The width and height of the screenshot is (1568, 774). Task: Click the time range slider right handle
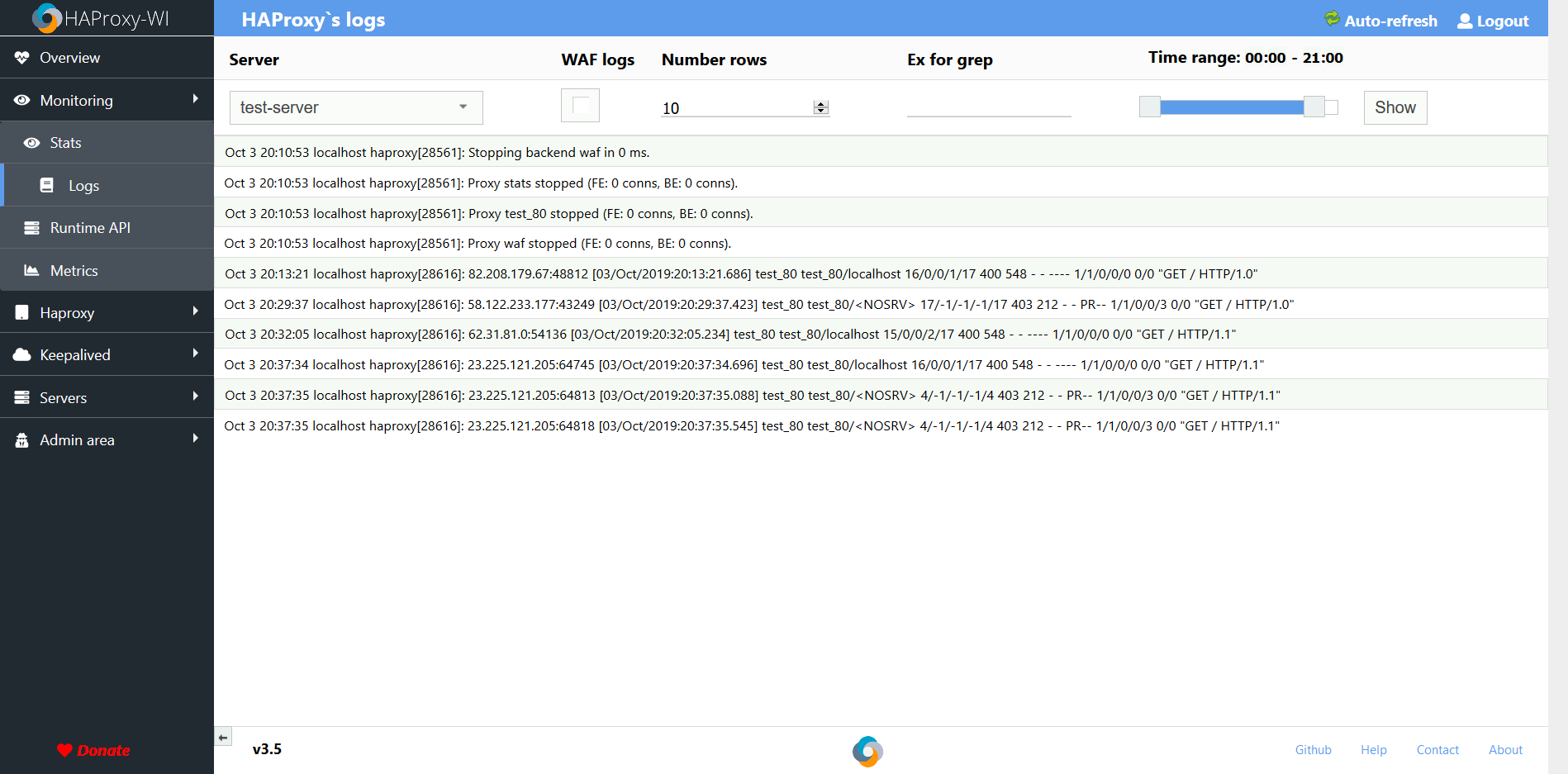pos(1314,107)
